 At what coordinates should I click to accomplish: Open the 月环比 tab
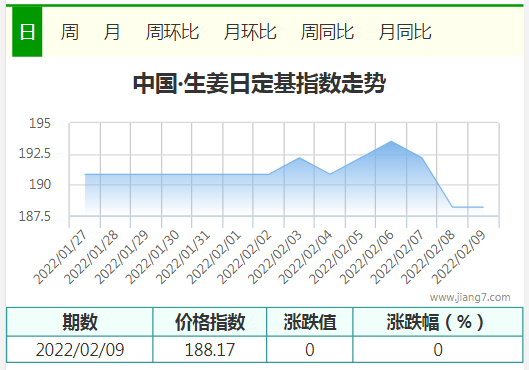coord(250,32)
